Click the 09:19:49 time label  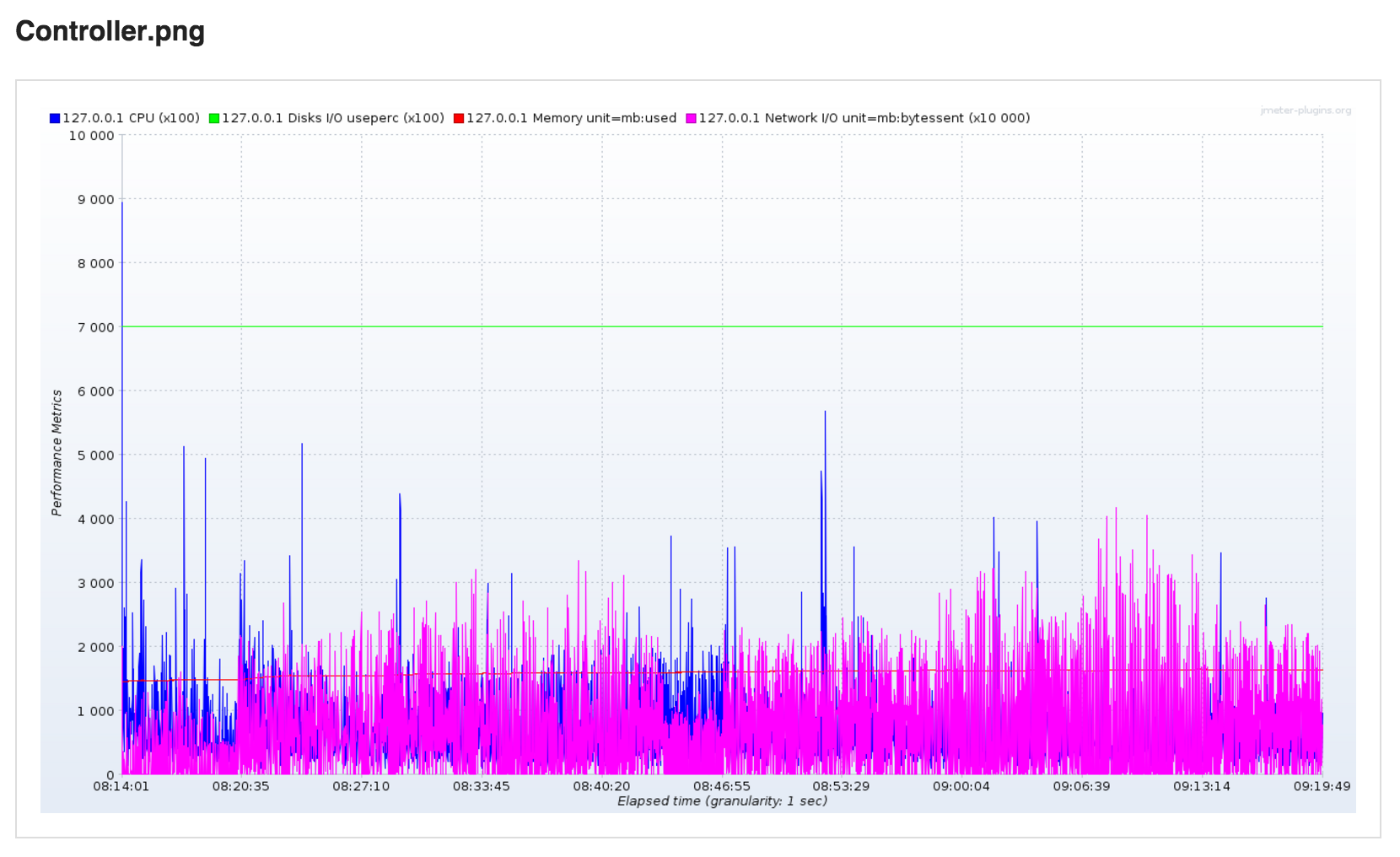coord(1322,786)
